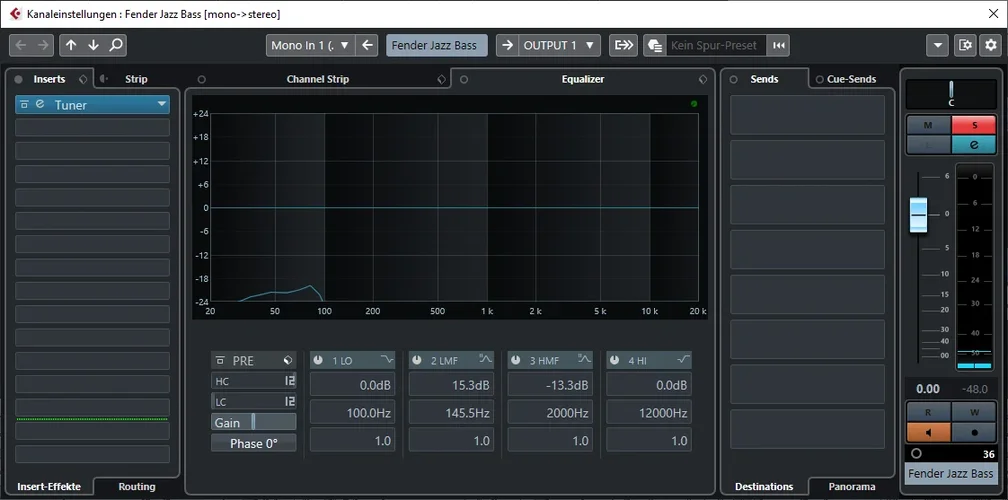
Task: Switch to the Inserts tab
Action: tap(50, 79)
